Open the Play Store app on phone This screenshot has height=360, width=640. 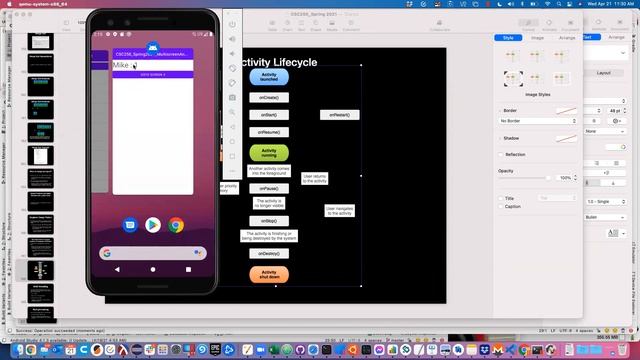[153, 225]
